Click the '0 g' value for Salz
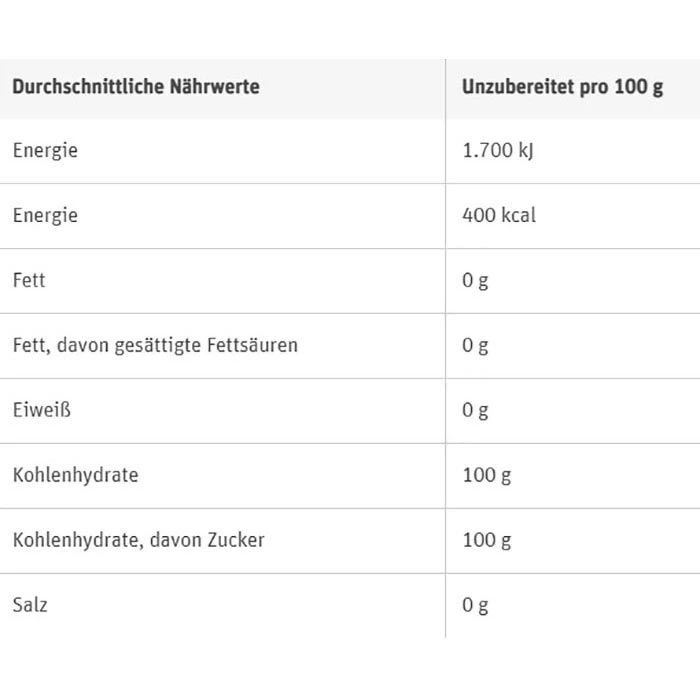700x700 pixels. click(x=475, y=605)
